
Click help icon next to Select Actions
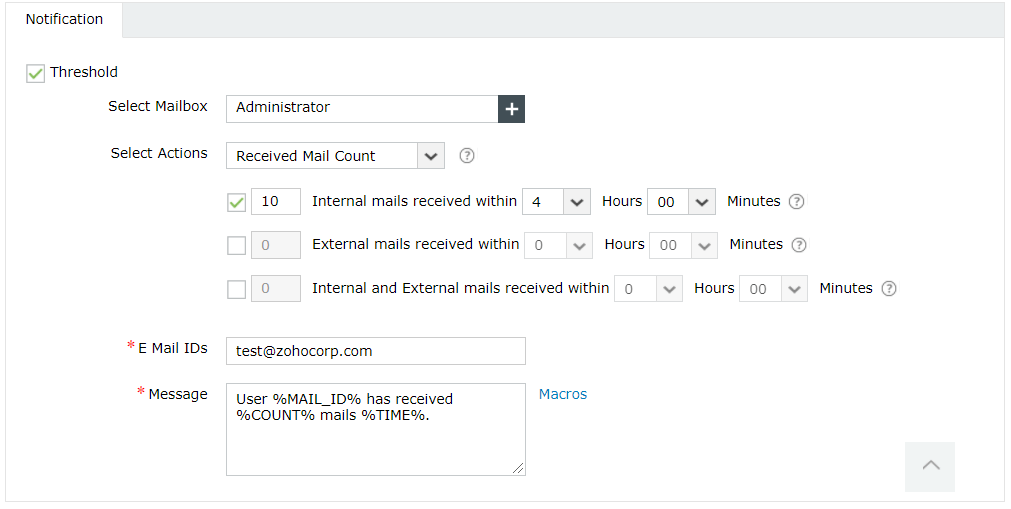pyautogui.click(x=466, y=156)
